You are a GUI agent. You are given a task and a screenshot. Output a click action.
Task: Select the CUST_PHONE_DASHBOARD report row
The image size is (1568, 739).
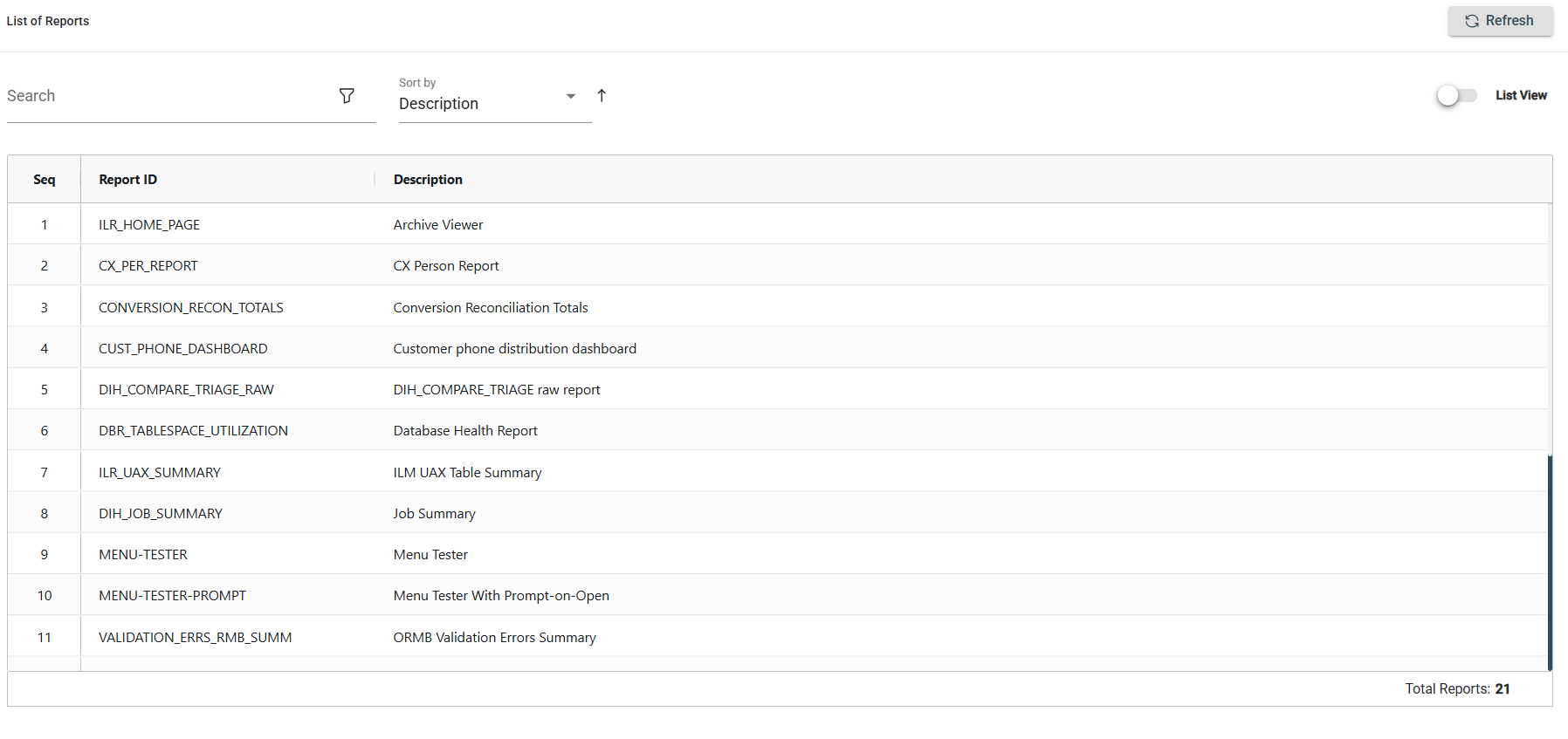[x=183, y=349]
